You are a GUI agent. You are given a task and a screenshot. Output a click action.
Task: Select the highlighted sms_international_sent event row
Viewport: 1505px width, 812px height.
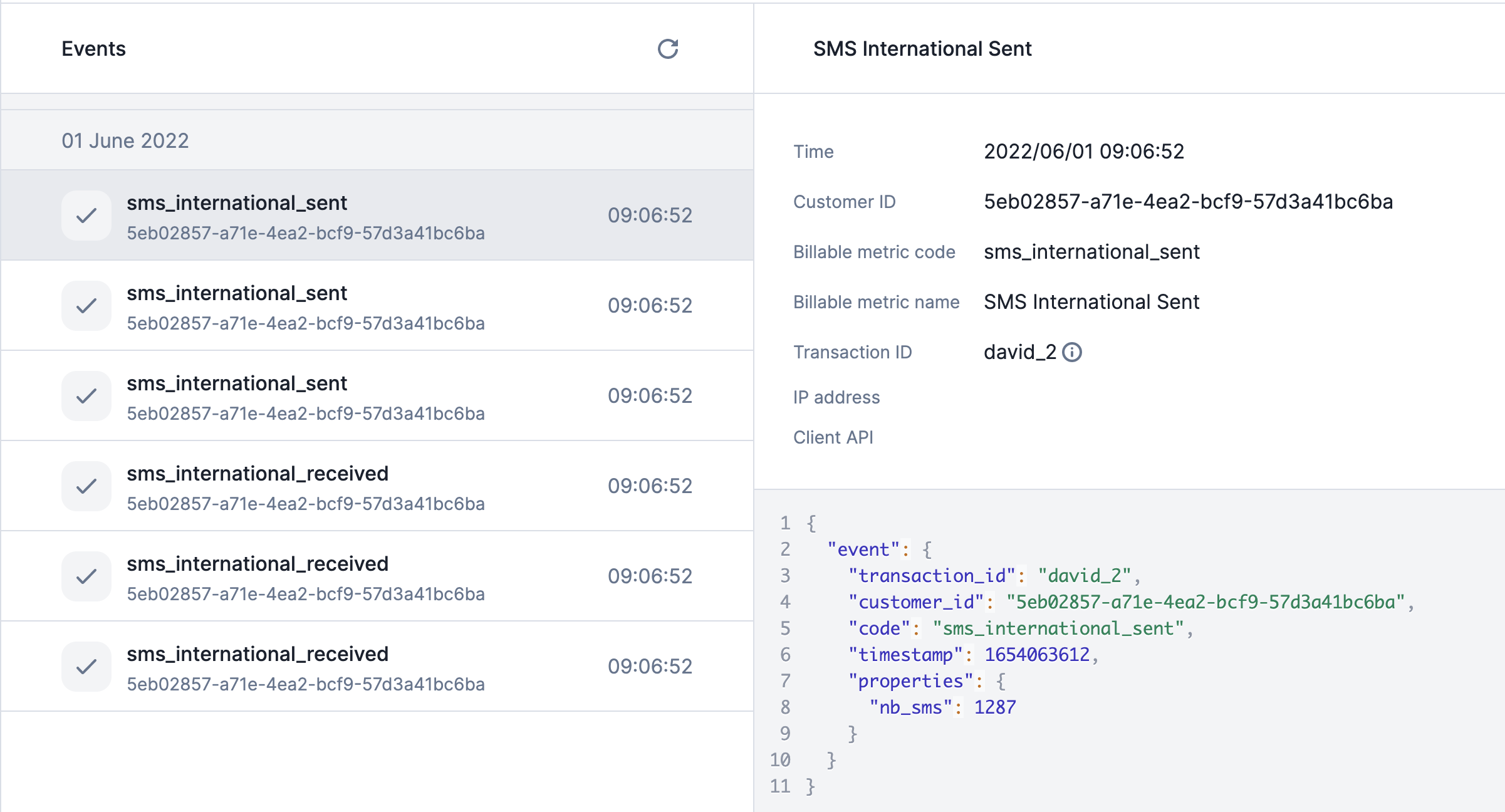[x=377, y=216]
